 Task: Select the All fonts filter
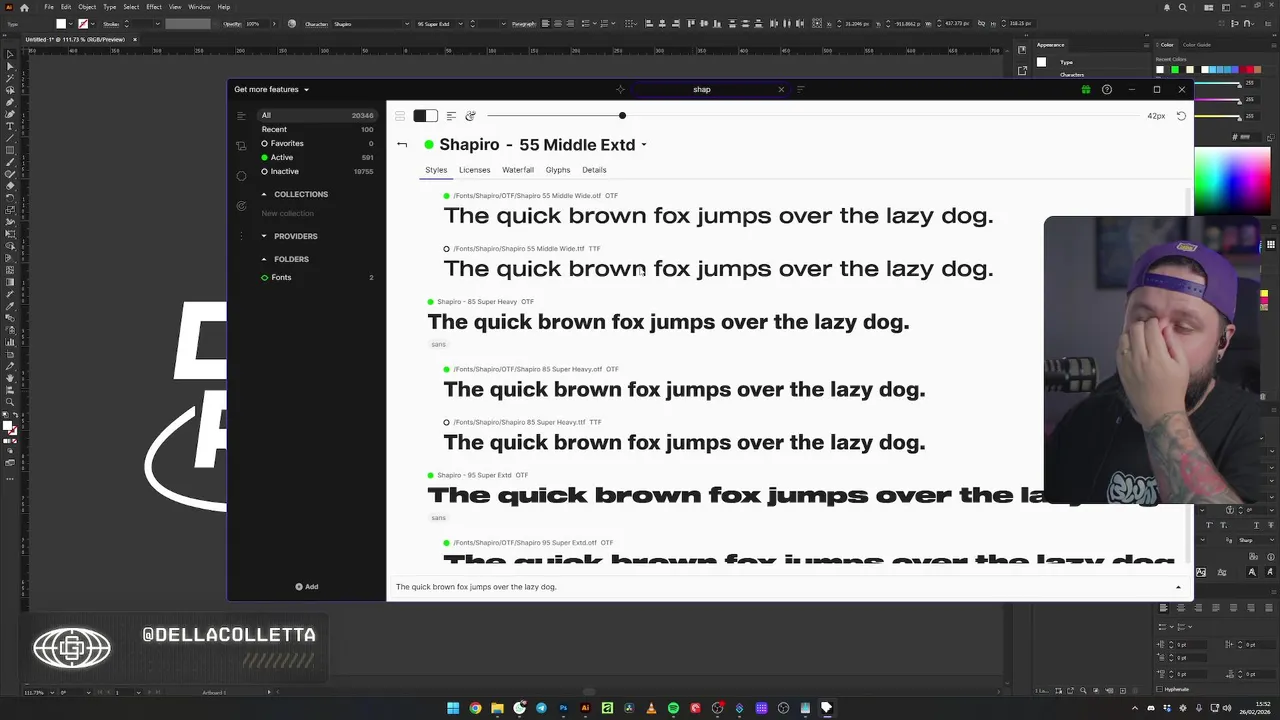click(x=317, y=115)
